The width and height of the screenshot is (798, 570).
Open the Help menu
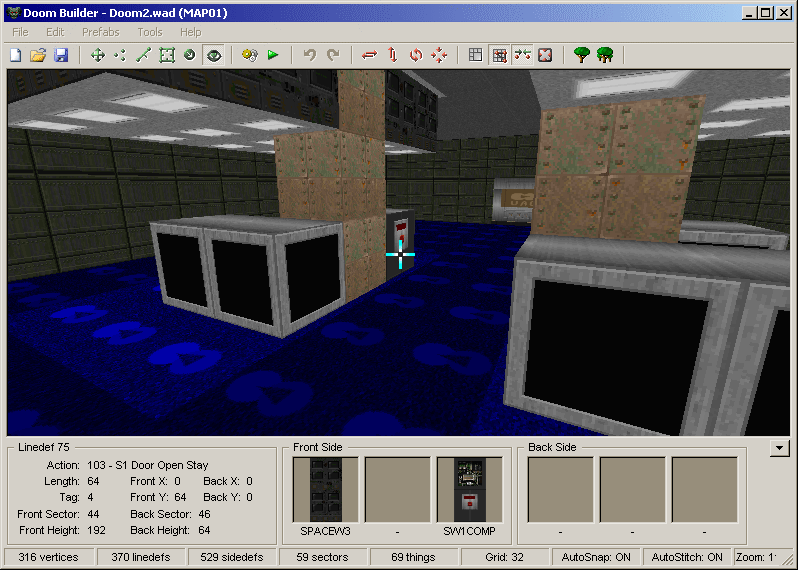tap(191, 32)
